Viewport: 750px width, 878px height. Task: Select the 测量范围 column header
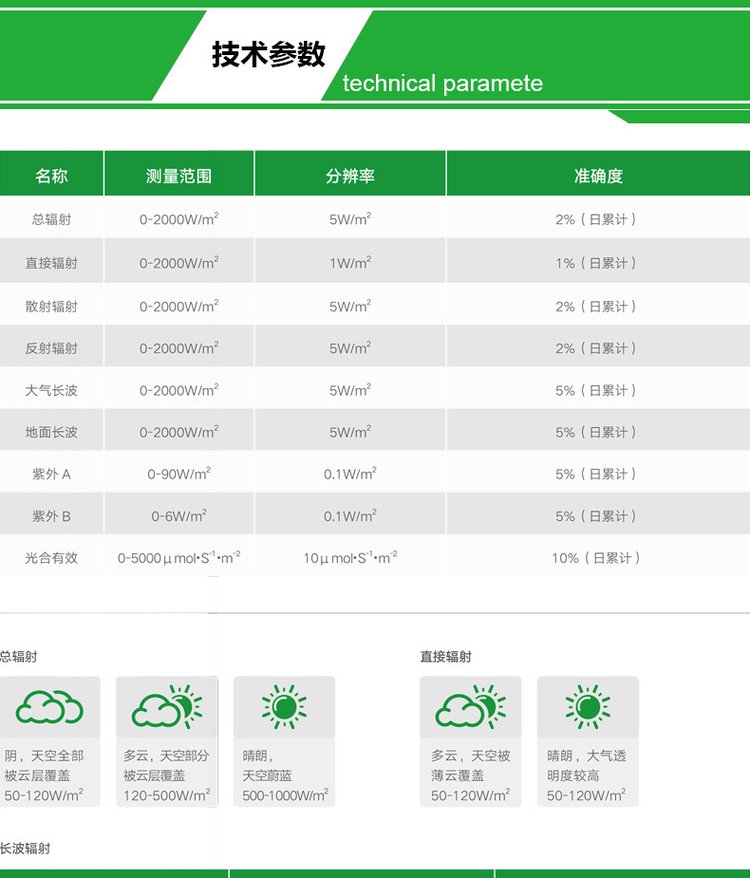179,175
